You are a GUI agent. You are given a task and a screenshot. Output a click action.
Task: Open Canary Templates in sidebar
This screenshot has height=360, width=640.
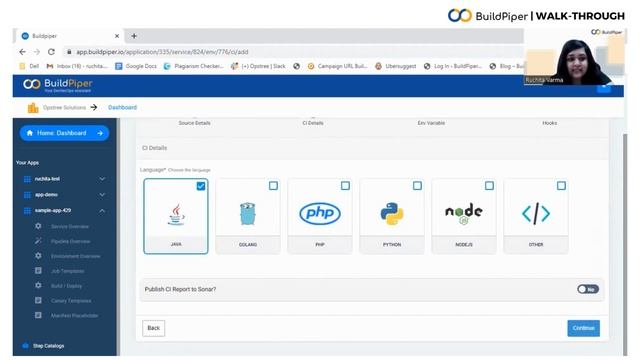tap(71, 301)
